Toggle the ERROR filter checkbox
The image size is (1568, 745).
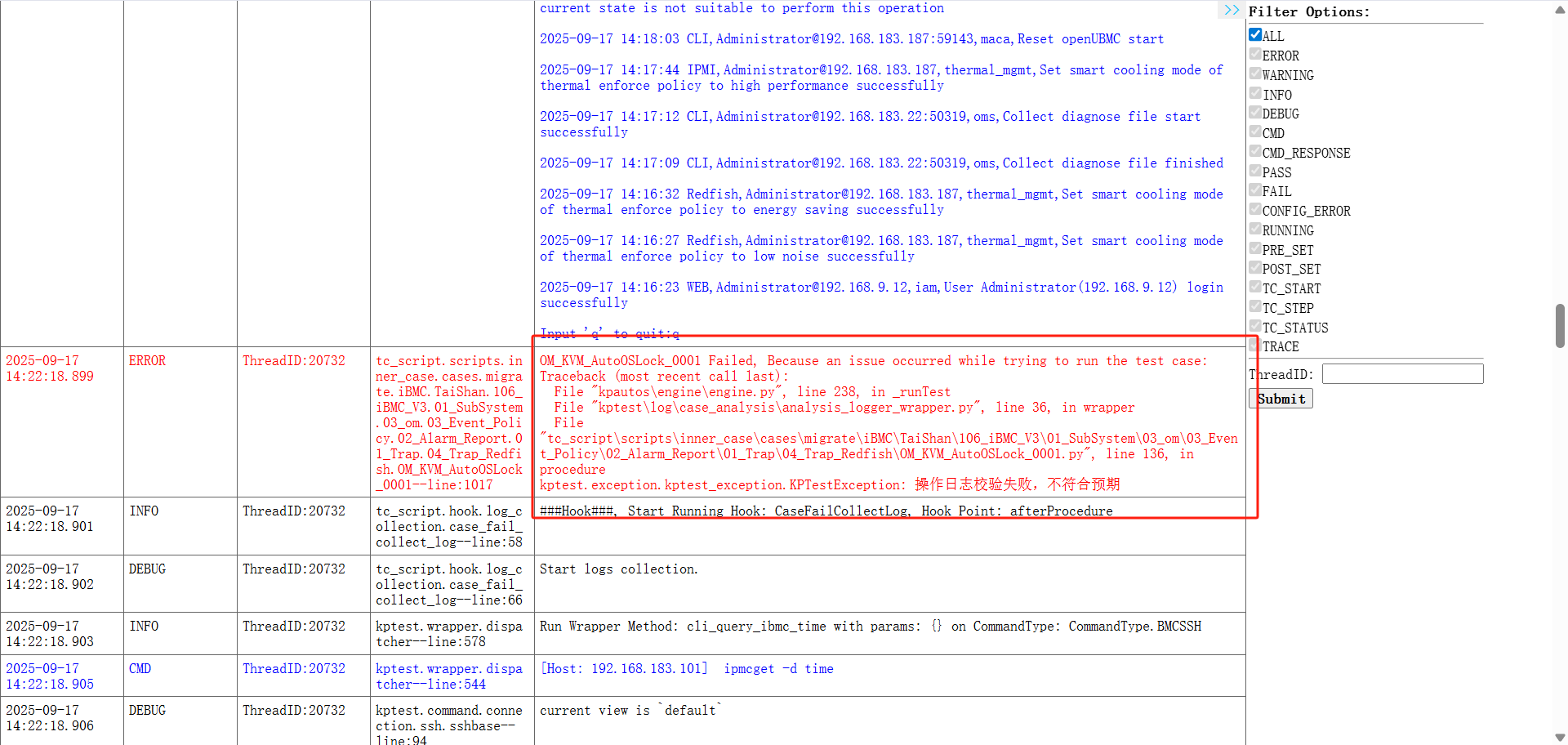[x=1255, y=55]
